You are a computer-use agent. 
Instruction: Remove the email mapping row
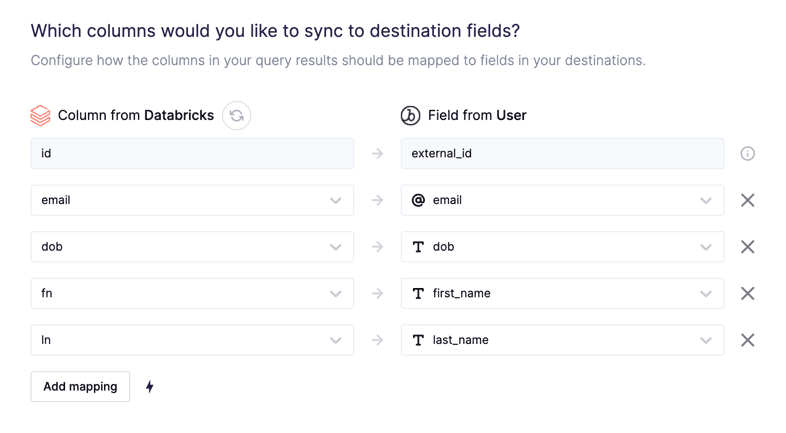747,200
